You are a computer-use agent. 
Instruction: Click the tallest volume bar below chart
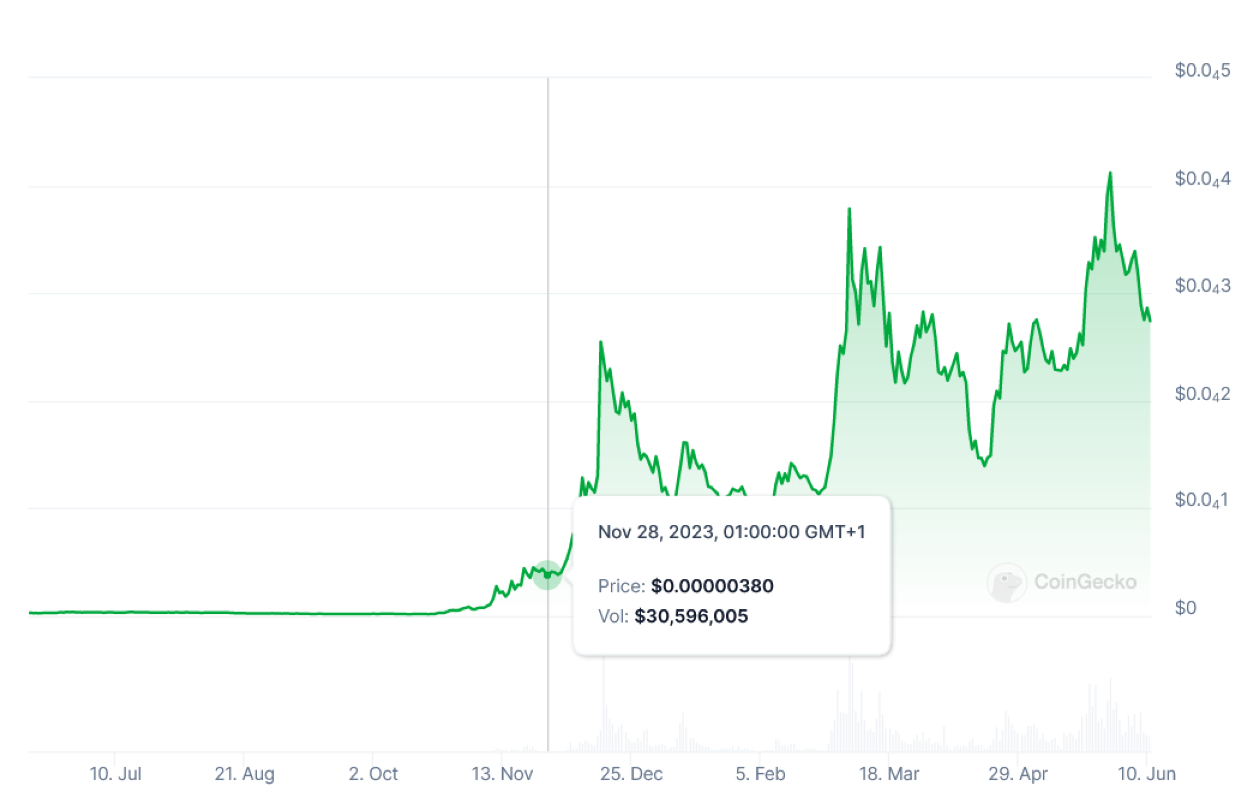(x=850, y=700)
